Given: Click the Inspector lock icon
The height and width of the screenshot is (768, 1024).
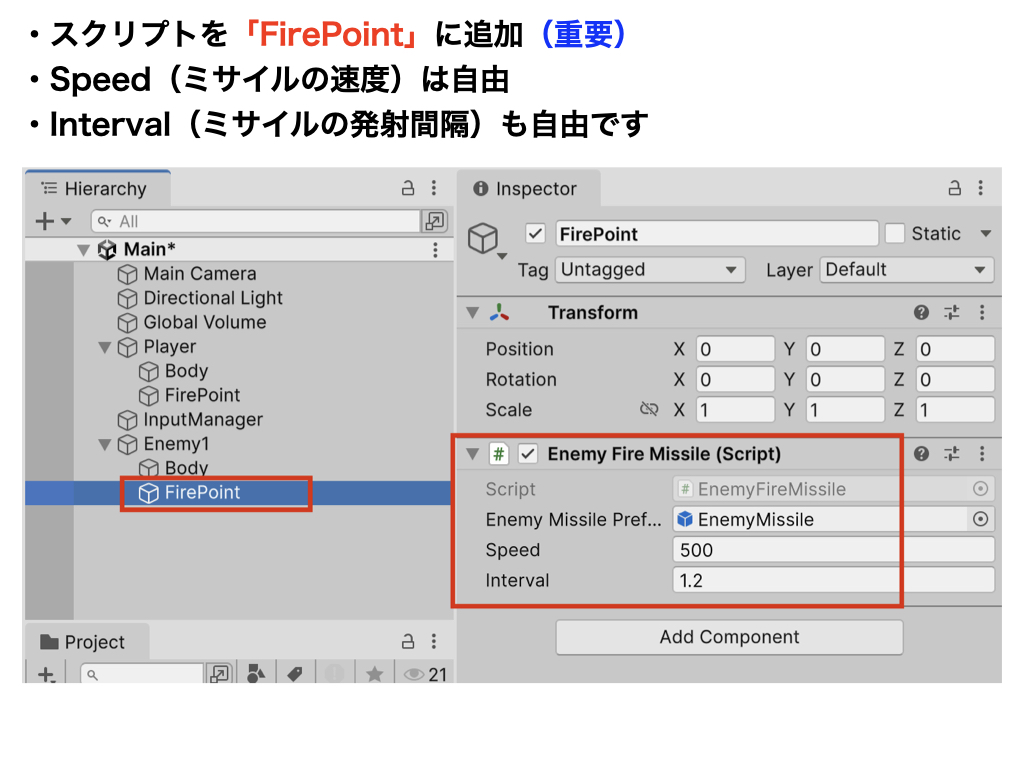Looking at the screenshot, I should [x=954, y=189].
